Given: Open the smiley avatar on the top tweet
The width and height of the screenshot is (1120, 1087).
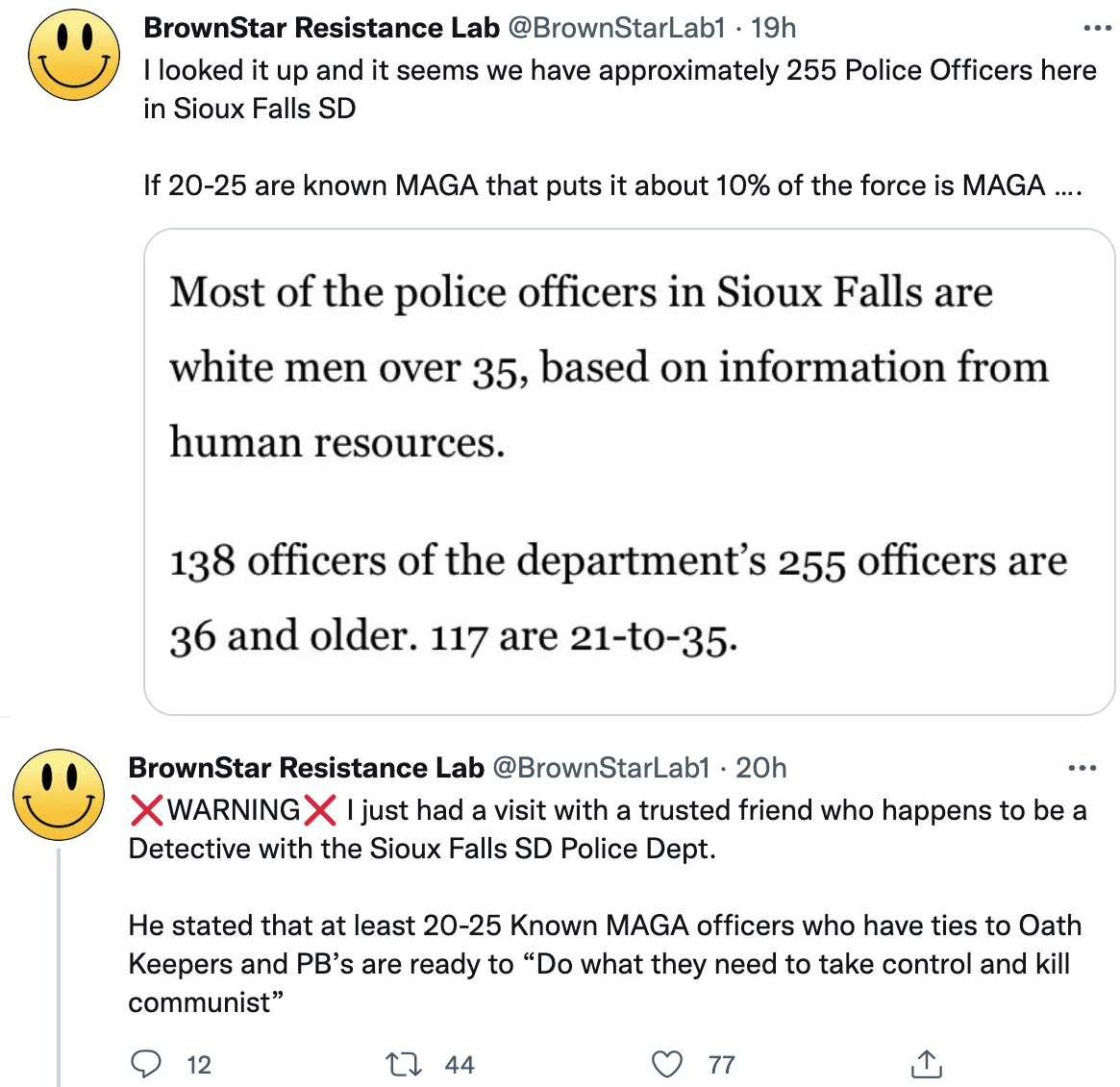Looking at the screenshot, I should point(74,55).
